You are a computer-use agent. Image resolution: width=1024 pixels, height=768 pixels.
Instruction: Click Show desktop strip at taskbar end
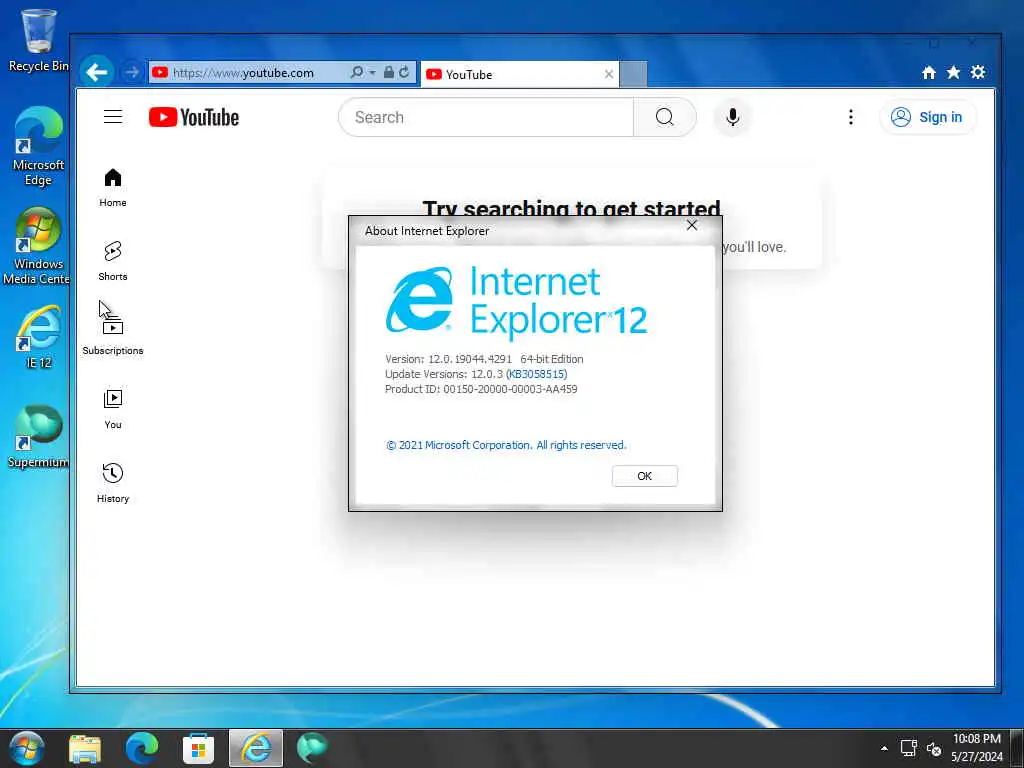(x=1017, y=748)
